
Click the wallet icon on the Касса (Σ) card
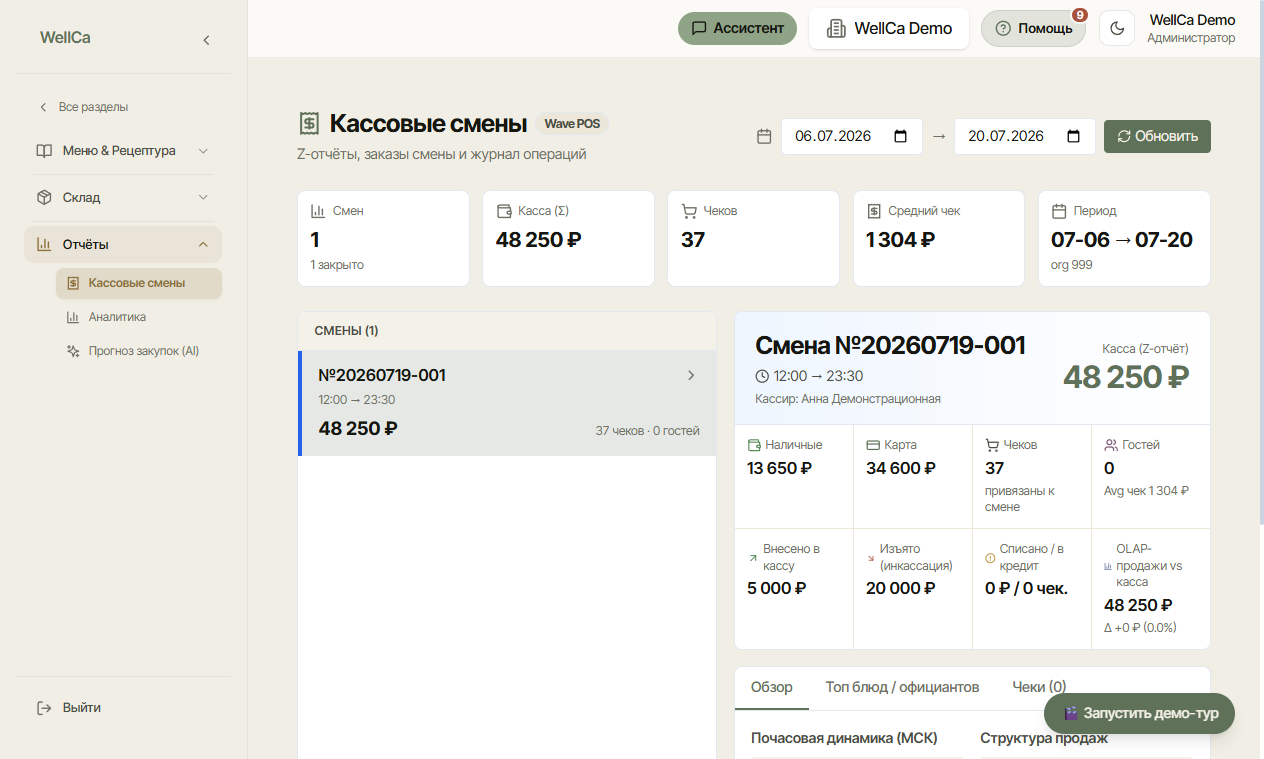click(x=504, y=211)
